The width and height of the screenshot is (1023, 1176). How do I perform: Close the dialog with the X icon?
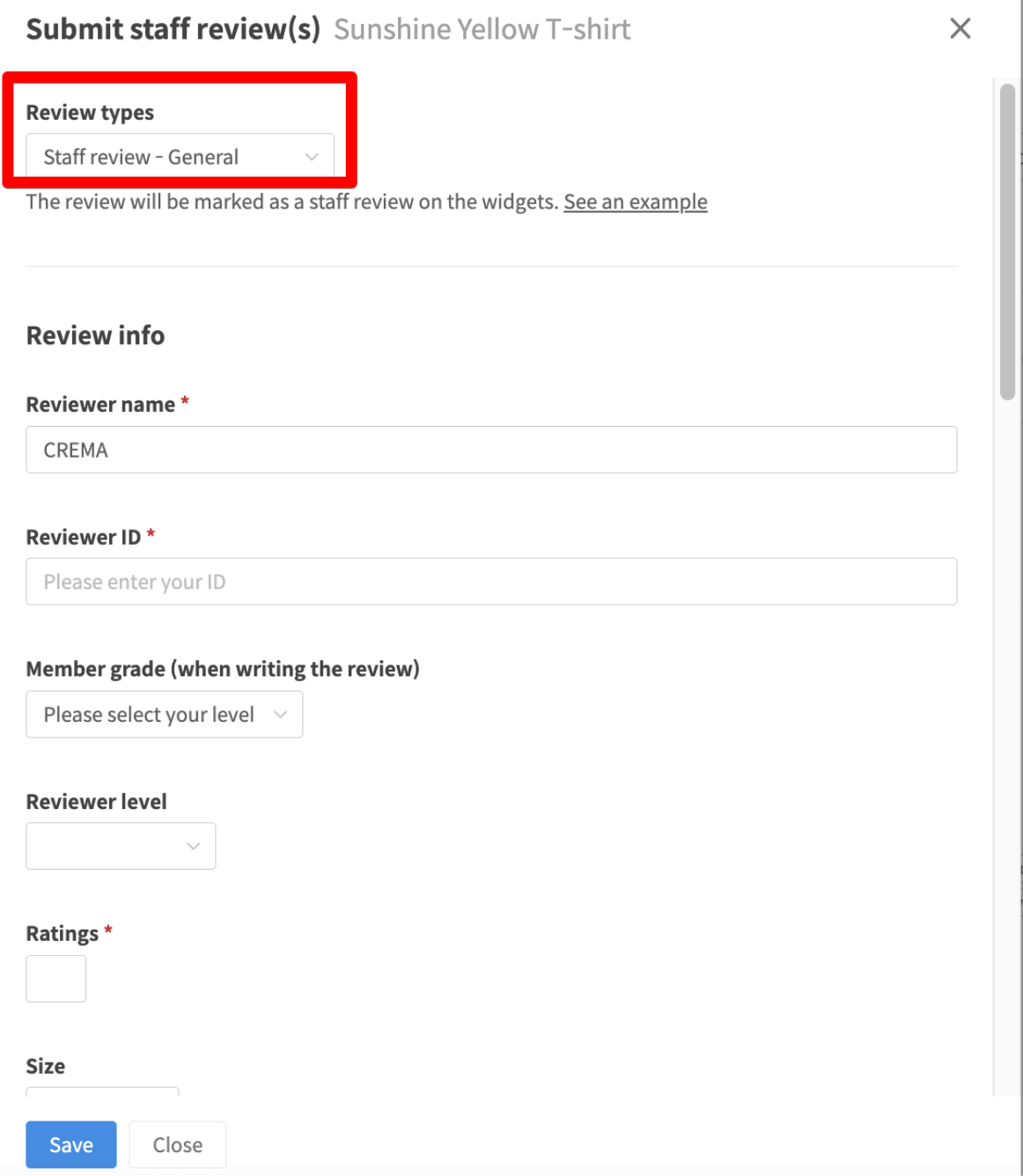tap(960, 29)
